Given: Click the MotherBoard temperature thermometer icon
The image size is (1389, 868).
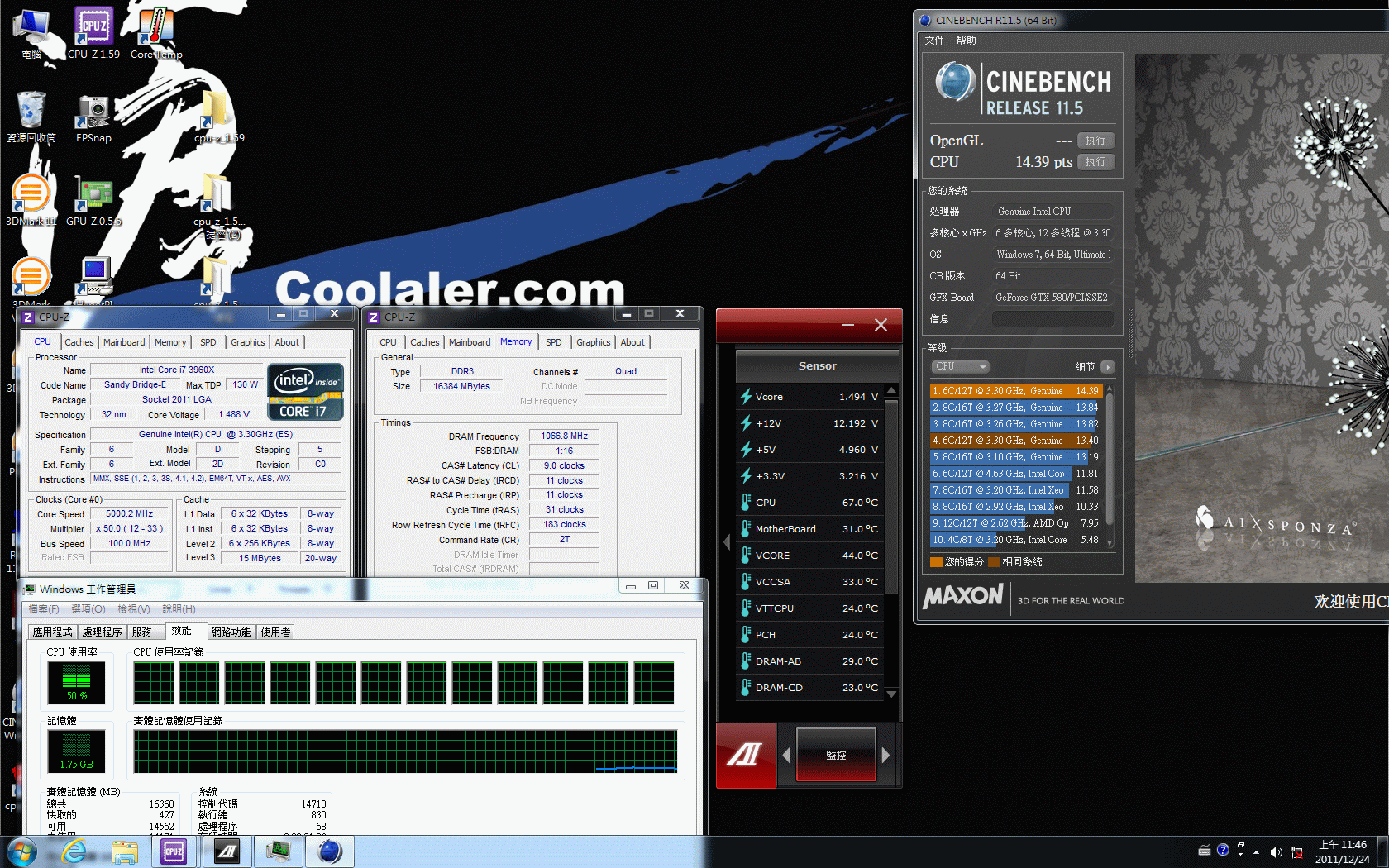Looking at the screenshot, I should click(x=746, y=528).
